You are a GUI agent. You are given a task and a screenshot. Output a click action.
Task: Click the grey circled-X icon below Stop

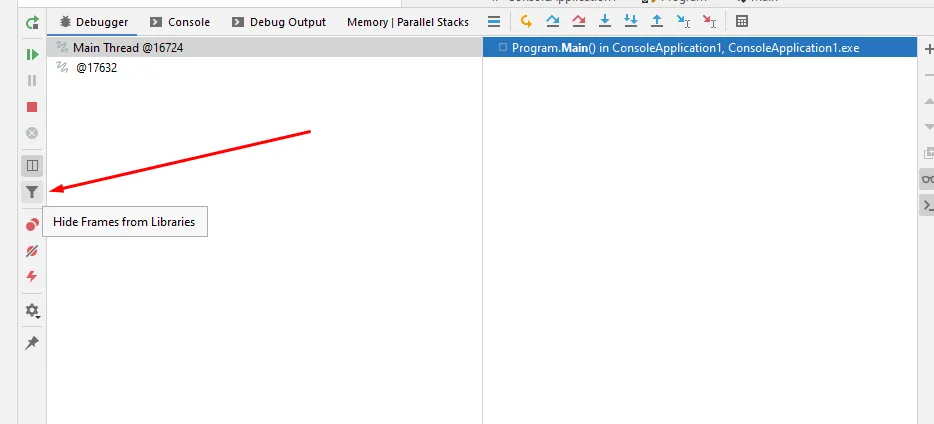click(x=32, y=133)
